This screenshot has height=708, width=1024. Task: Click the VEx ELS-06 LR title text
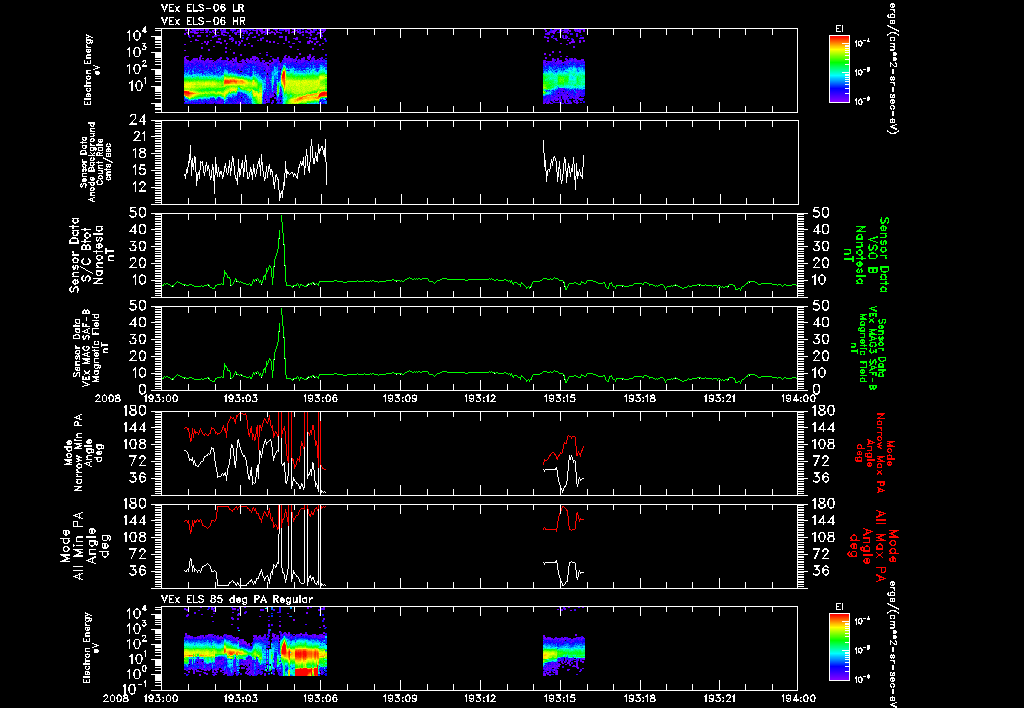click(x=202, y=8)
